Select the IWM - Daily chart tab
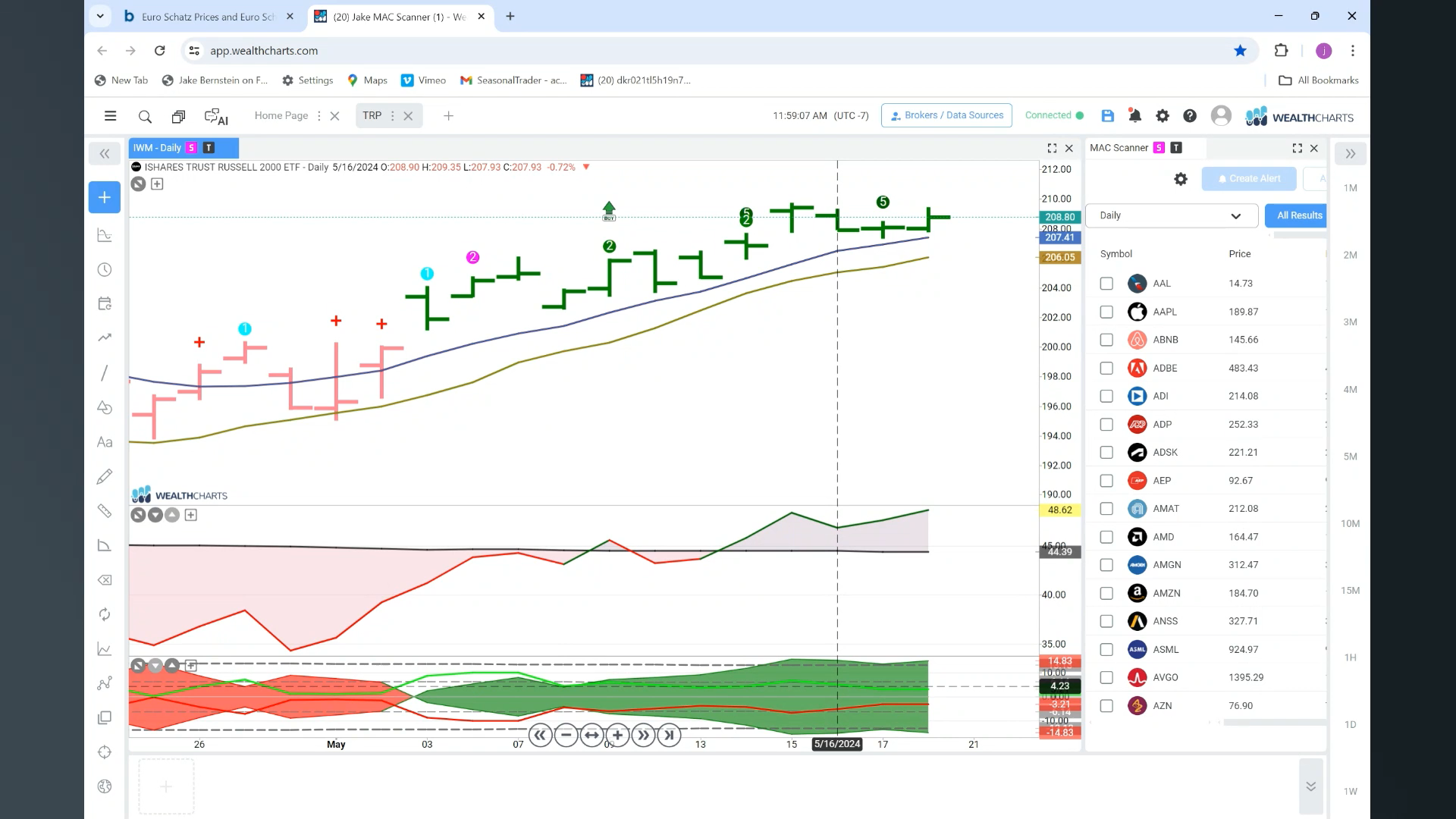The width and height of the screenshot is (1456, 819). 184,148
